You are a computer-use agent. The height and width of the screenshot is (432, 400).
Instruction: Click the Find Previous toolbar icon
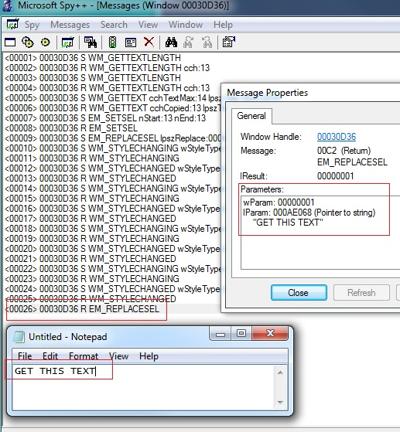[x=207, y=42]
